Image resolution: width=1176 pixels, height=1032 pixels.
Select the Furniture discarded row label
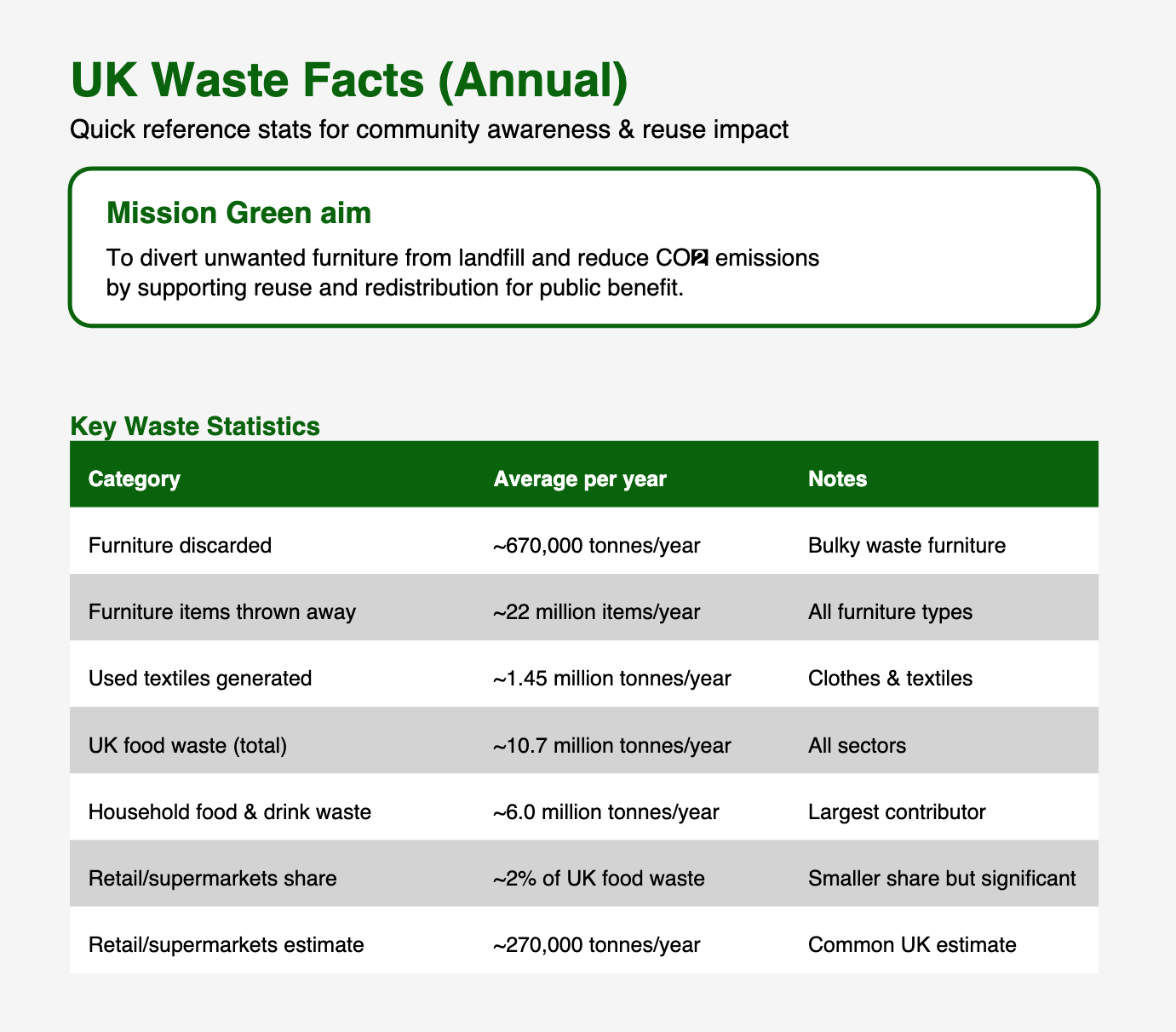[180, 545]
